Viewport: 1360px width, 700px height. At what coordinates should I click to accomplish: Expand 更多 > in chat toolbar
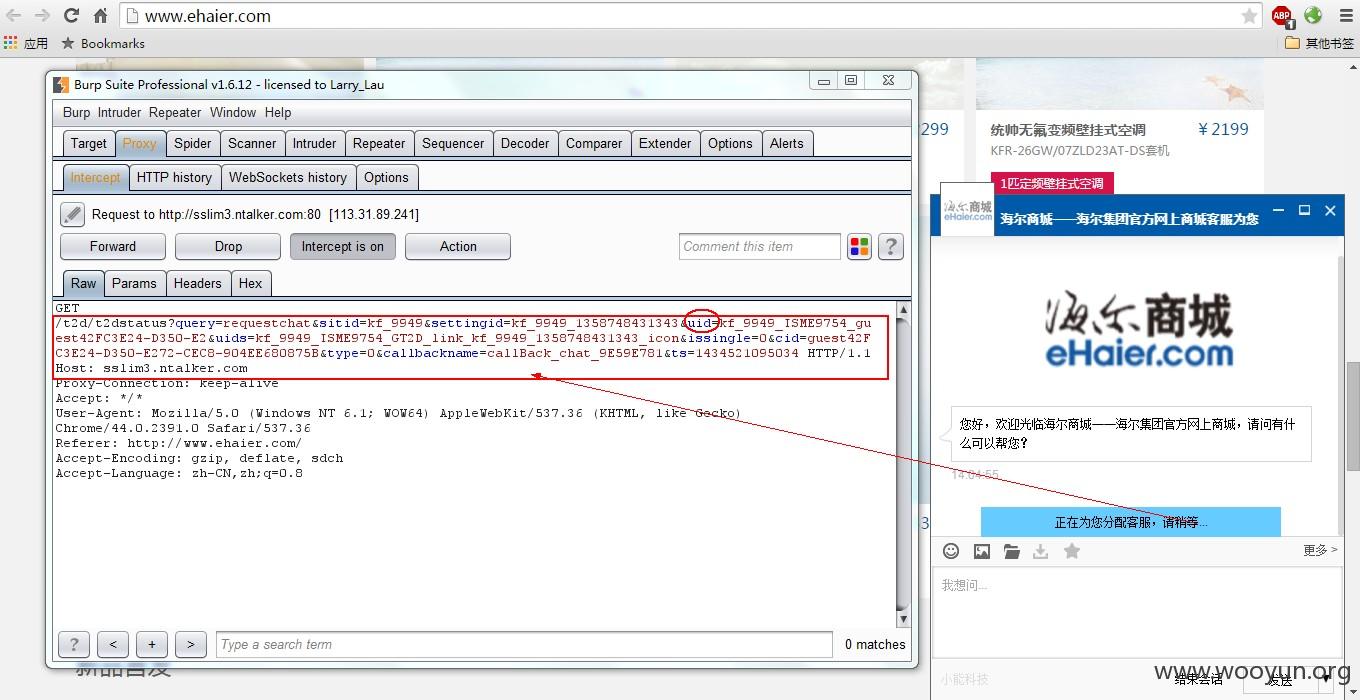coord(1320,550)
